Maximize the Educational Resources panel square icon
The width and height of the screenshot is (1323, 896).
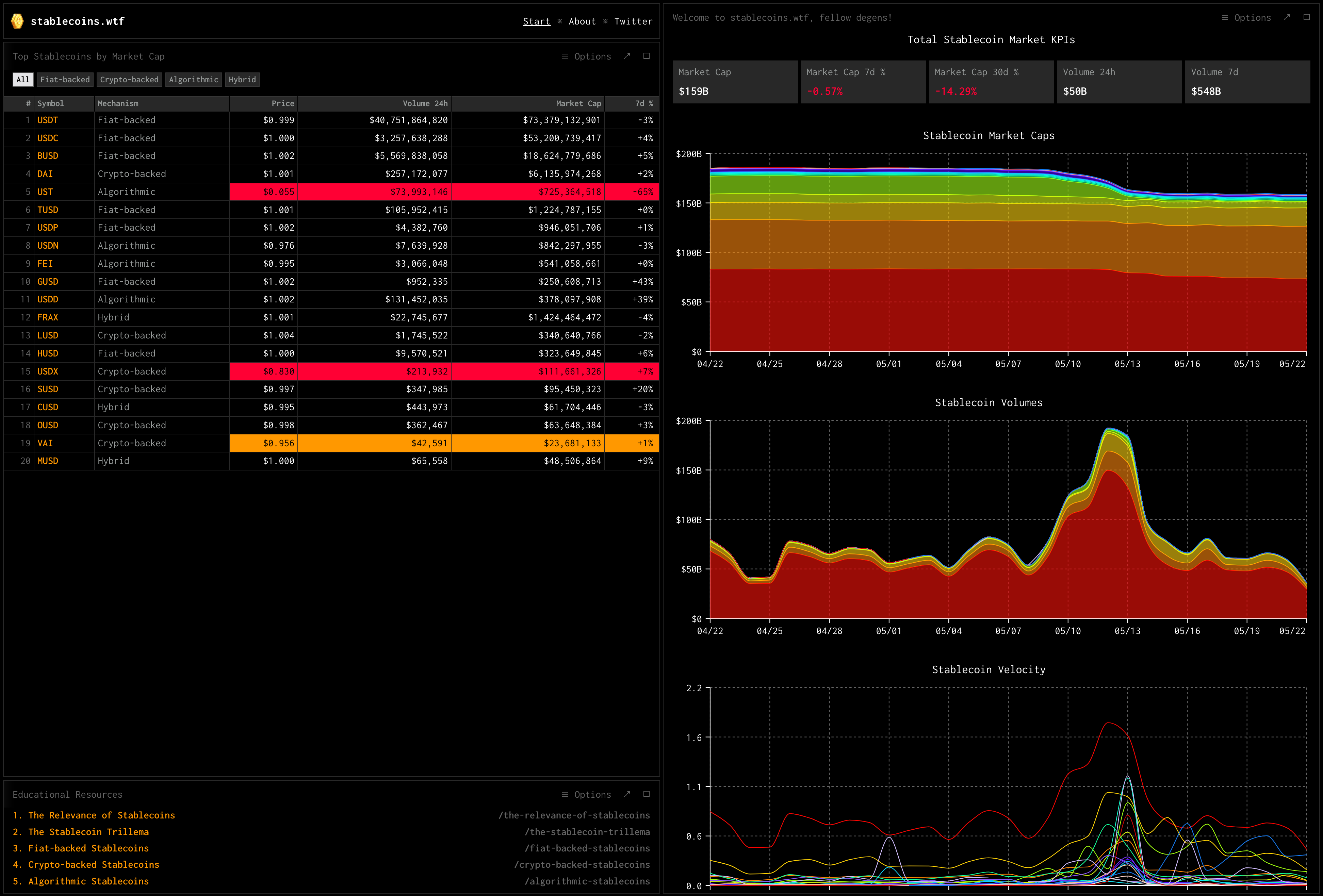tap(646, 794)
